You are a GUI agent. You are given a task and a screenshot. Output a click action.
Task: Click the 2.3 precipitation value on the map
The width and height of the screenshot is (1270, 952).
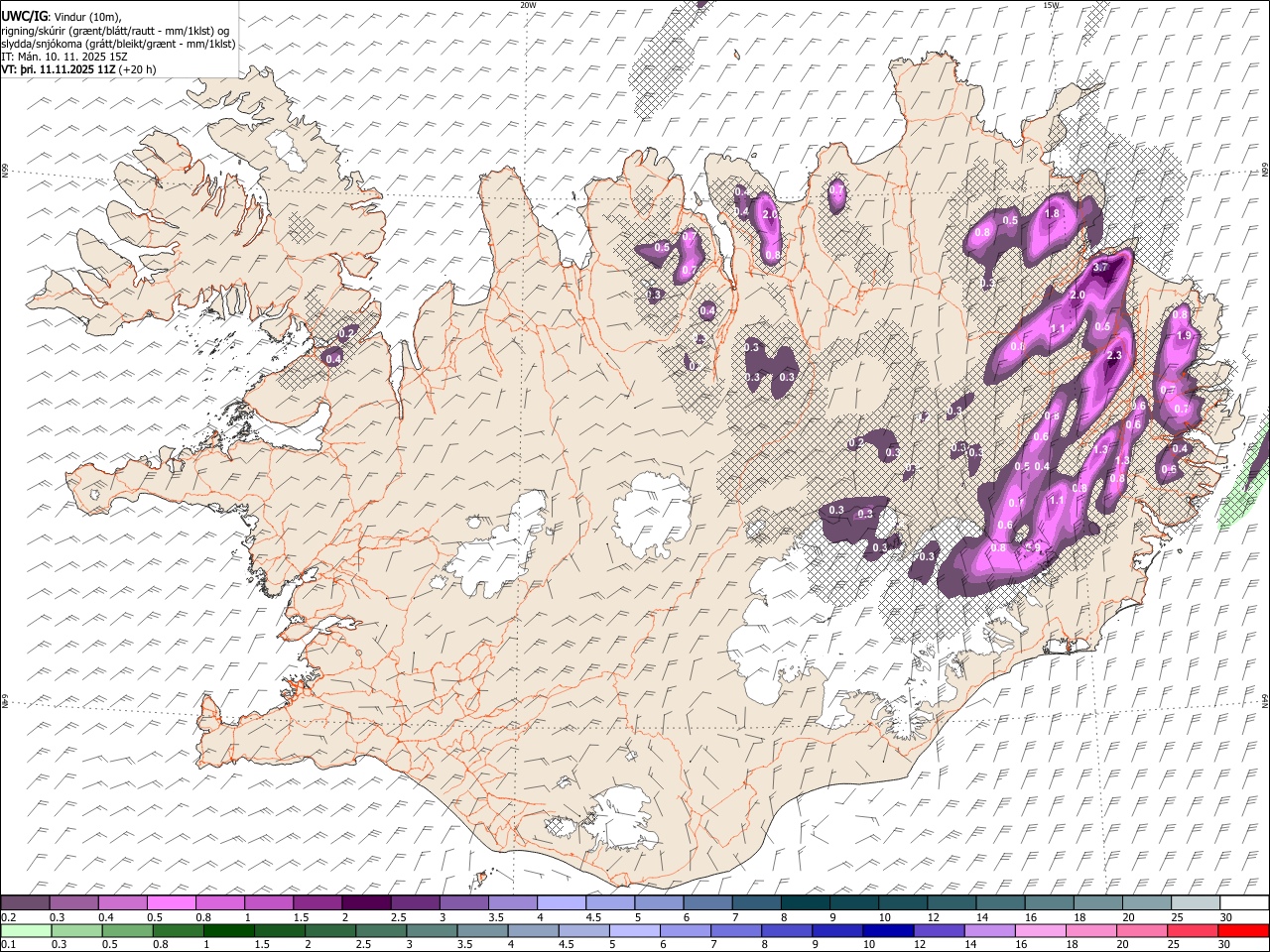(x=1113, y=355)
